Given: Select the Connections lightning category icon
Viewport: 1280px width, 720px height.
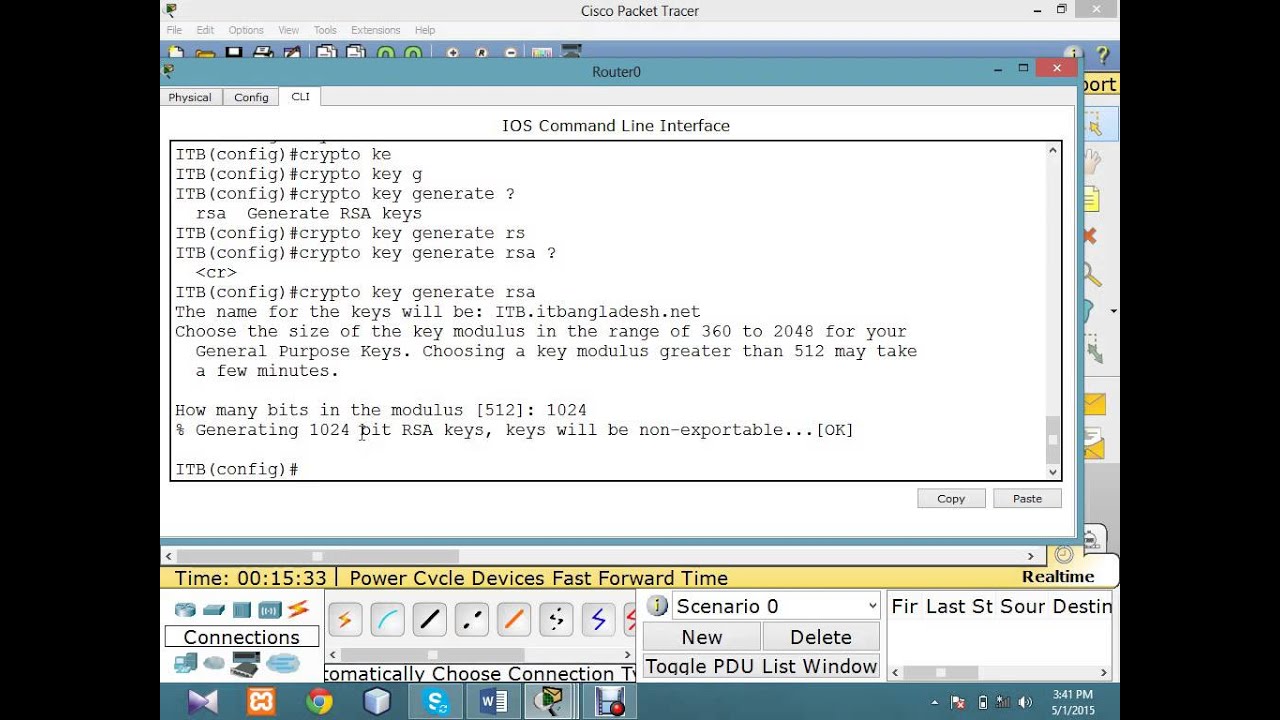Looking at the screenshot, I should 298,609.
